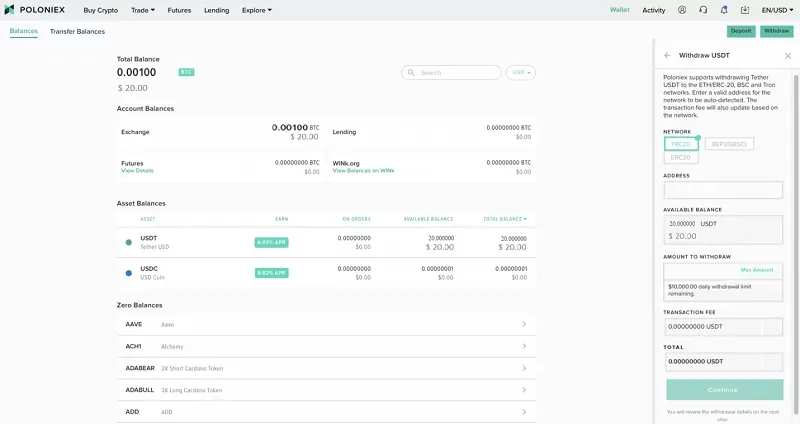Image resolution: width=800 pixels, height=424 pixels.
Task: Open the Trade dropdown menu
Action: 143,10
